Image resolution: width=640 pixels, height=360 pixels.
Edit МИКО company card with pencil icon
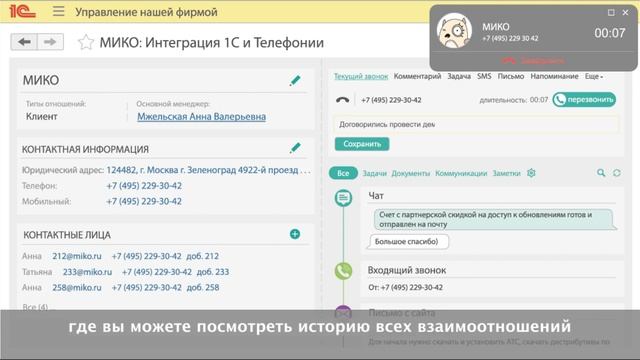coord(295,80)
